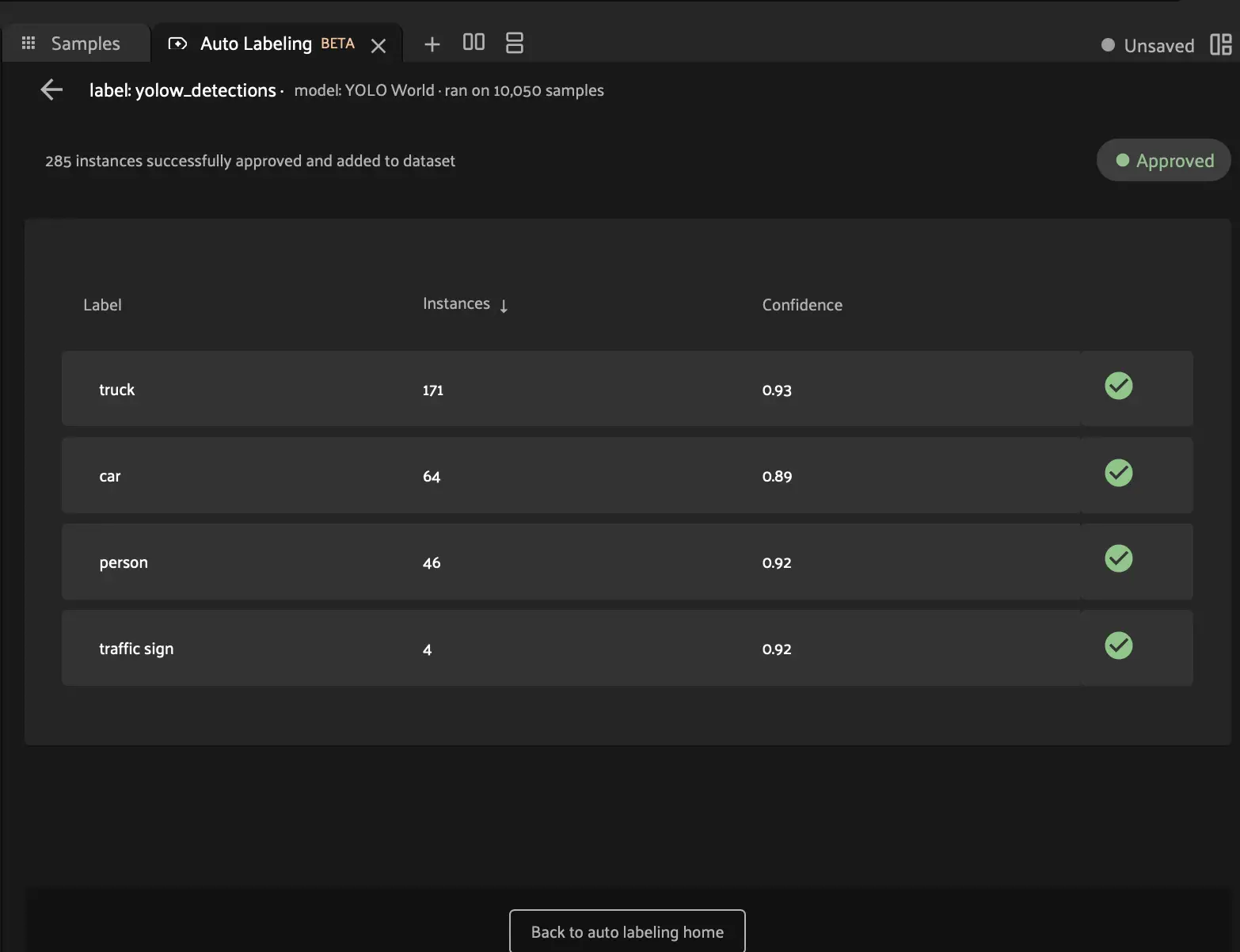Sort by Instances column arrow

coord(504,306)
